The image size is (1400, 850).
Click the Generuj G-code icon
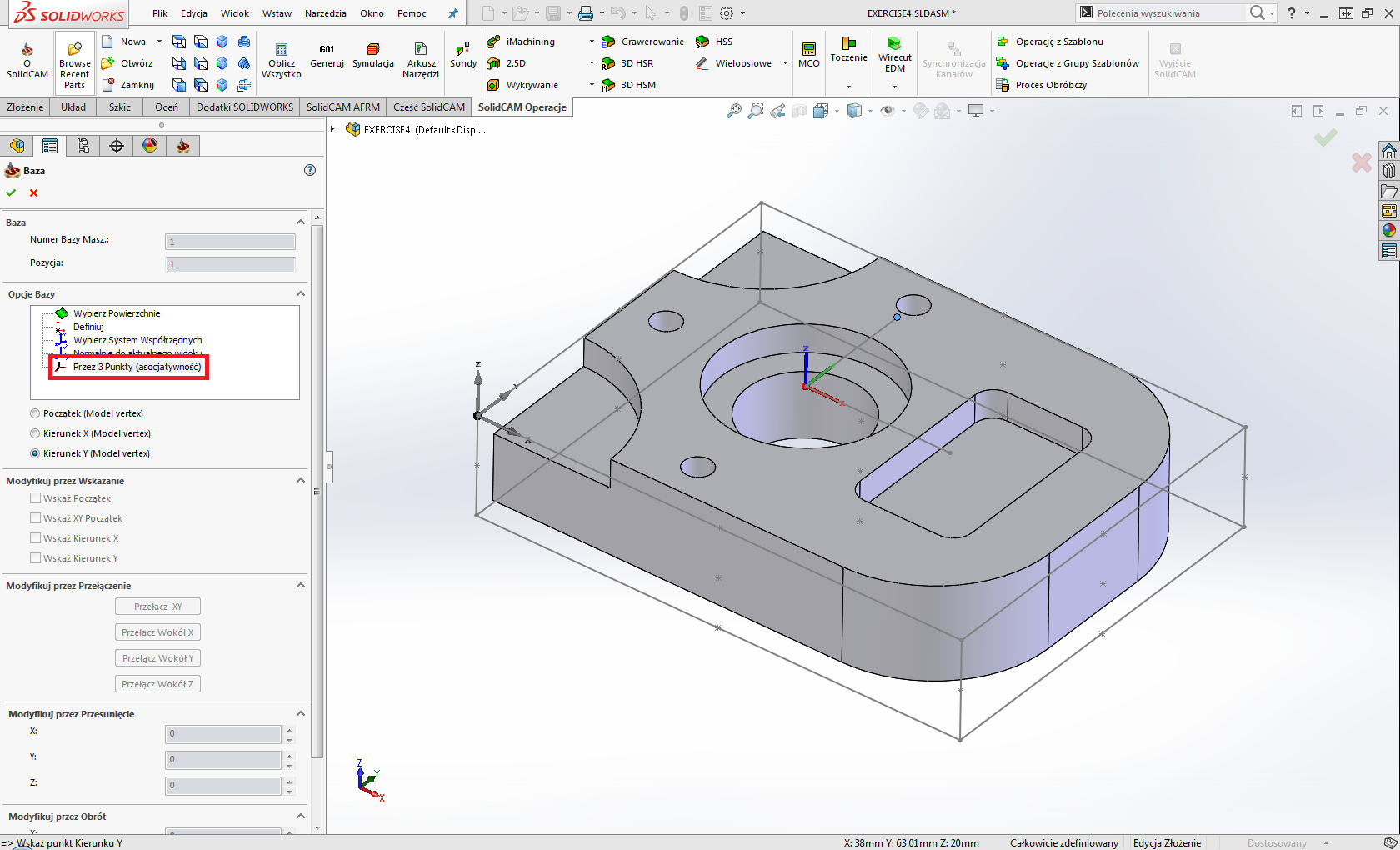tap(327, 56)
